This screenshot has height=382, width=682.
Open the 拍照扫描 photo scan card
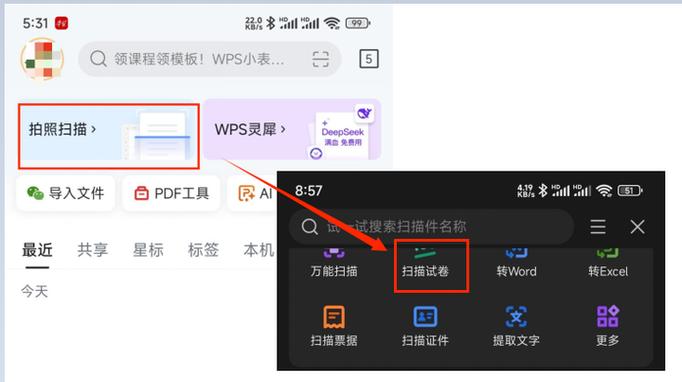click(109, 136)
